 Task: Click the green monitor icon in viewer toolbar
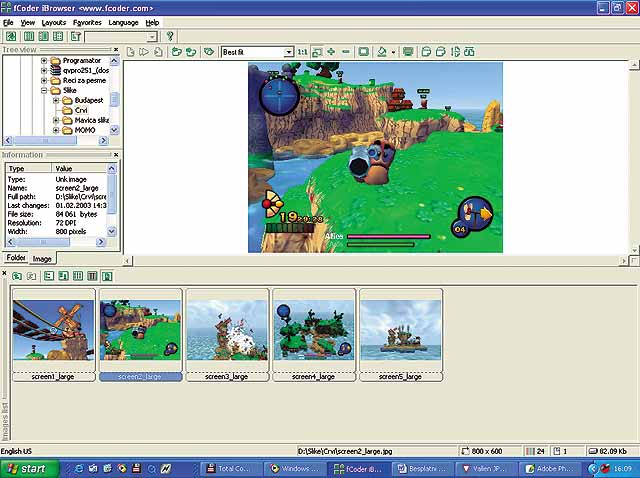(408, 52)
